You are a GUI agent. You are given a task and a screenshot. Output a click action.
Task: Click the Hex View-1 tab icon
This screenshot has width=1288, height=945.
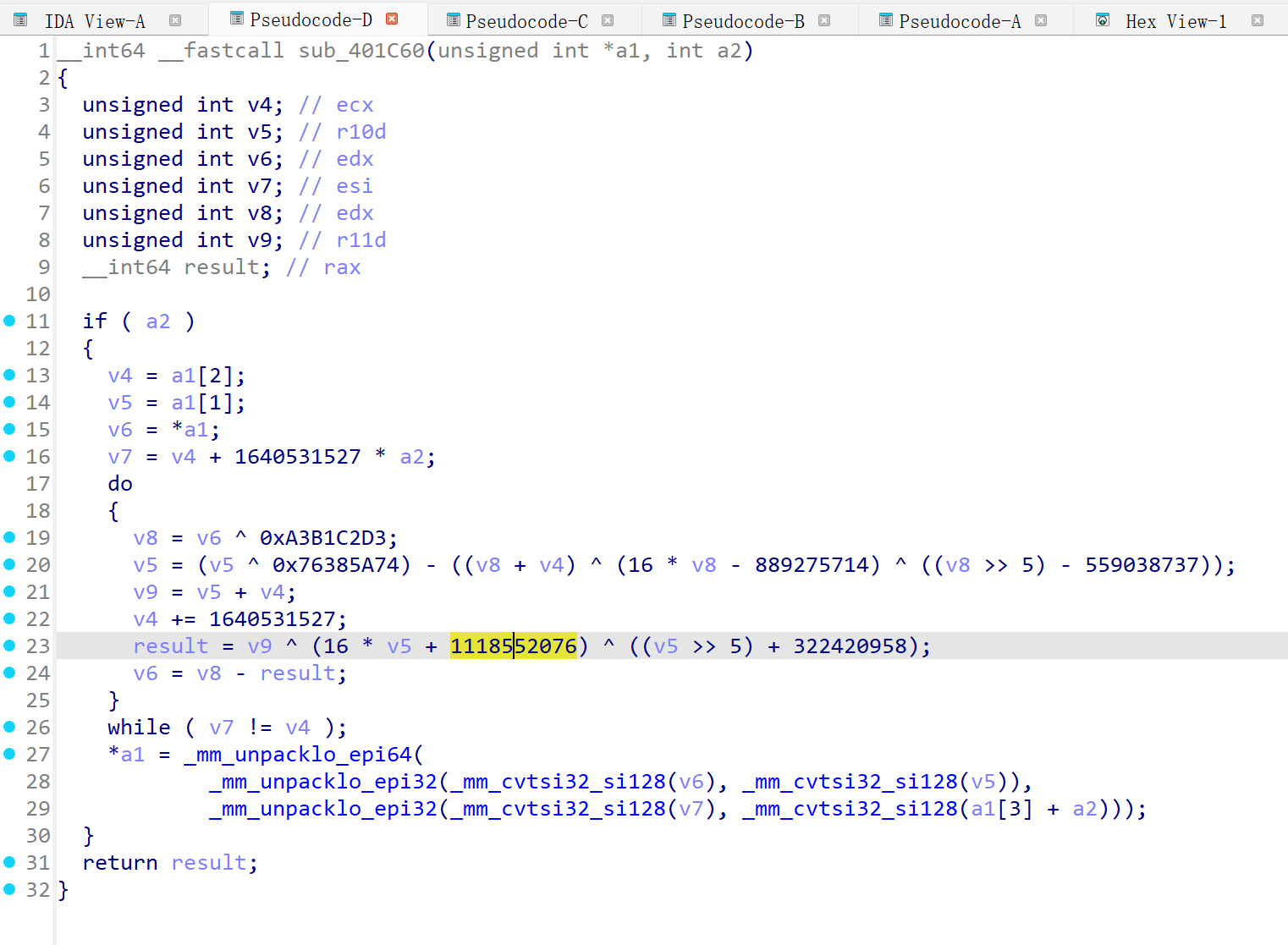pyautogui.click(x=1103, y=20)
